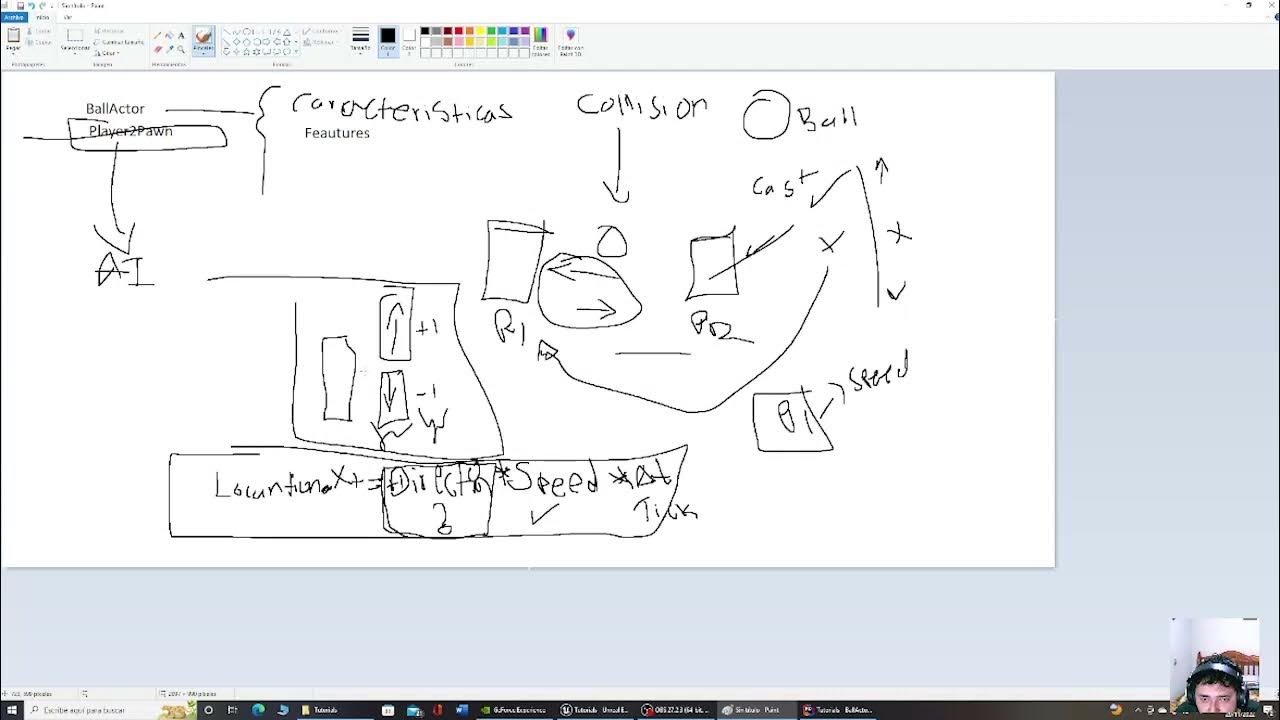Viewport: 1280px width, 720px height.
Task: Choose the black palette swatch
Action: 425,31
